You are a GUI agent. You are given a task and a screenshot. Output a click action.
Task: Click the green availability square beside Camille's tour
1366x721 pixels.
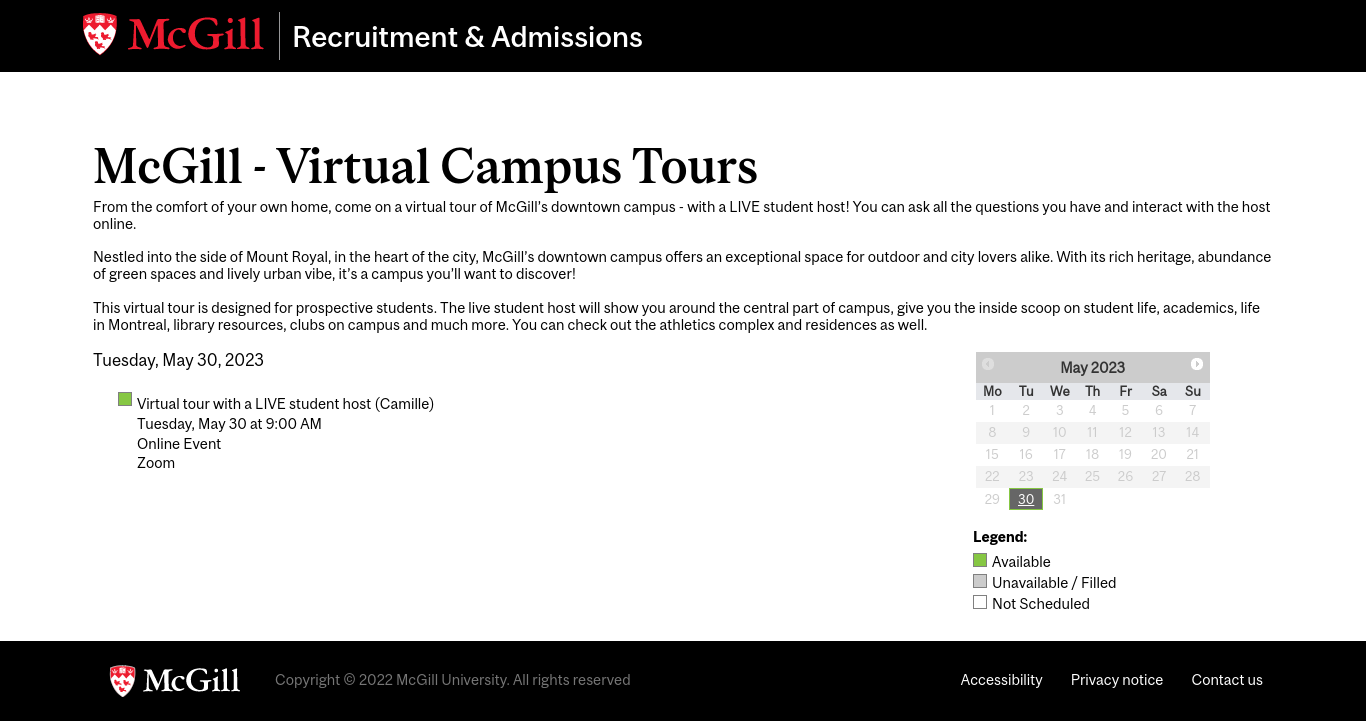125,399
